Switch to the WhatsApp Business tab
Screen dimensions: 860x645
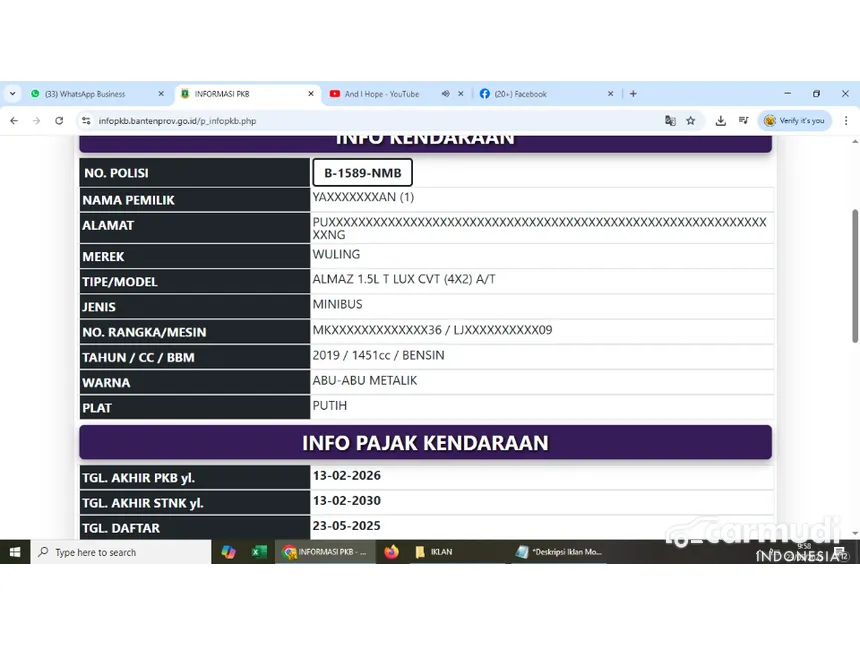pyautogui.click(x=97, y=94)
